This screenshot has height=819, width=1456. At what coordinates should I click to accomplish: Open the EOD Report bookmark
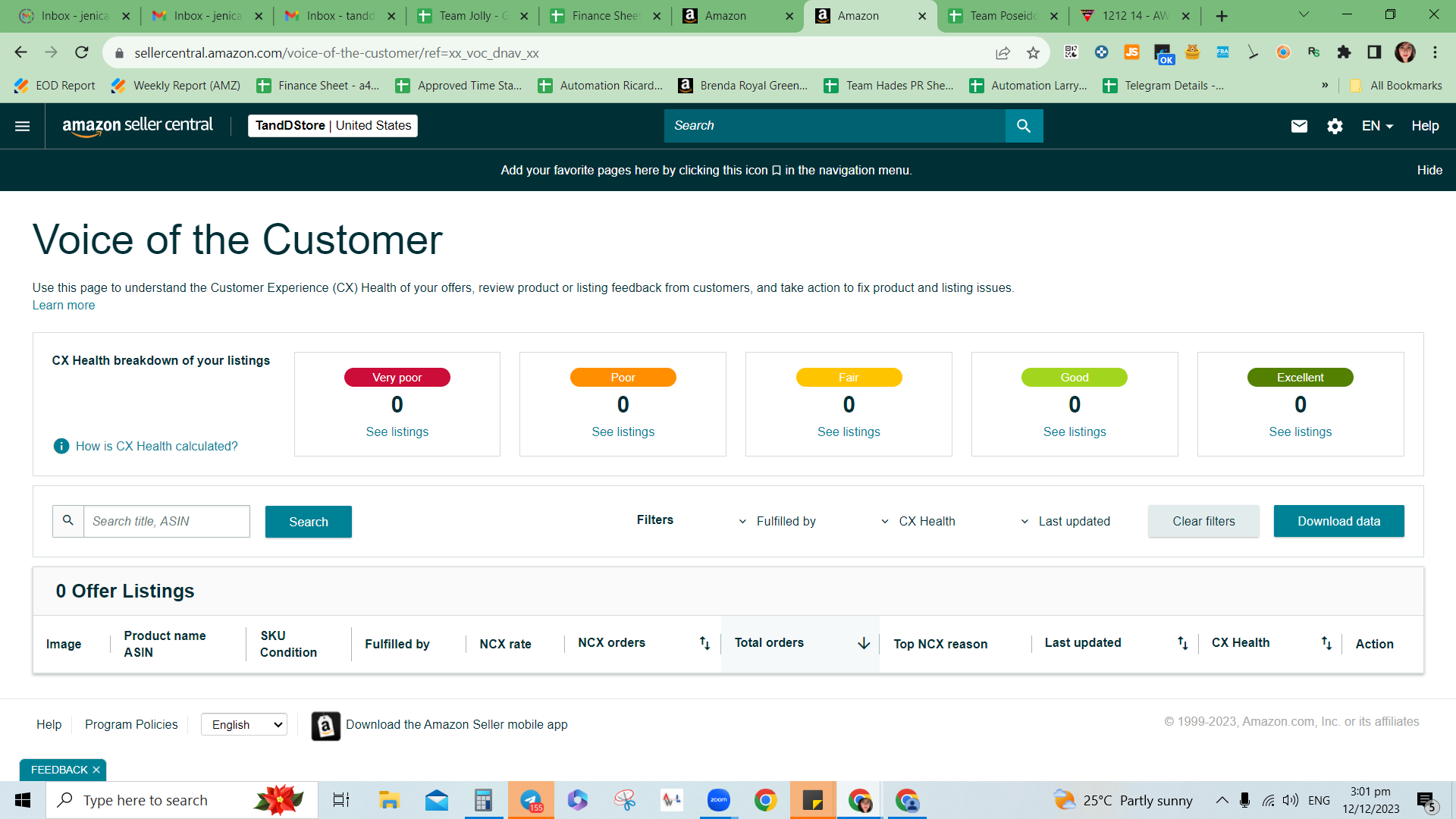coord(55,86)
